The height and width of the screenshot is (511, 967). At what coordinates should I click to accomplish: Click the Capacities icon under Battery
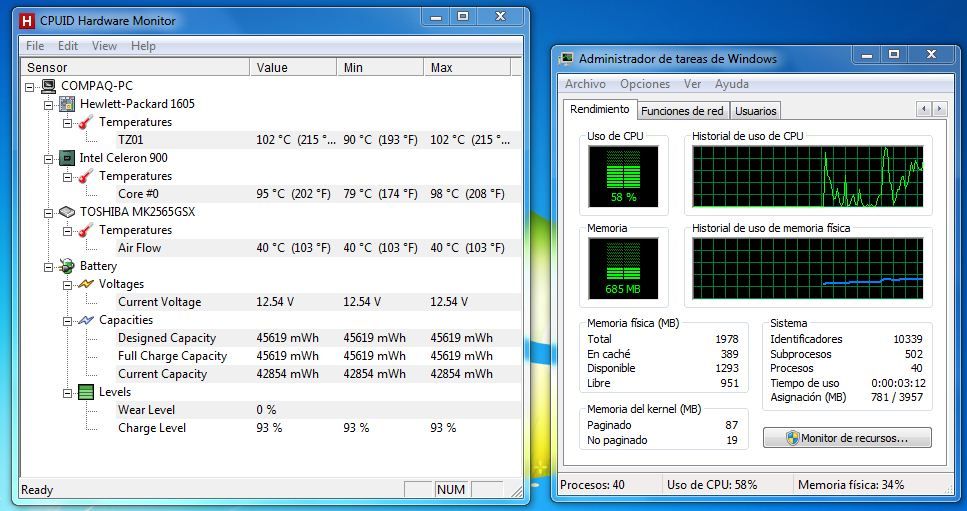click(x=86, y=320)
